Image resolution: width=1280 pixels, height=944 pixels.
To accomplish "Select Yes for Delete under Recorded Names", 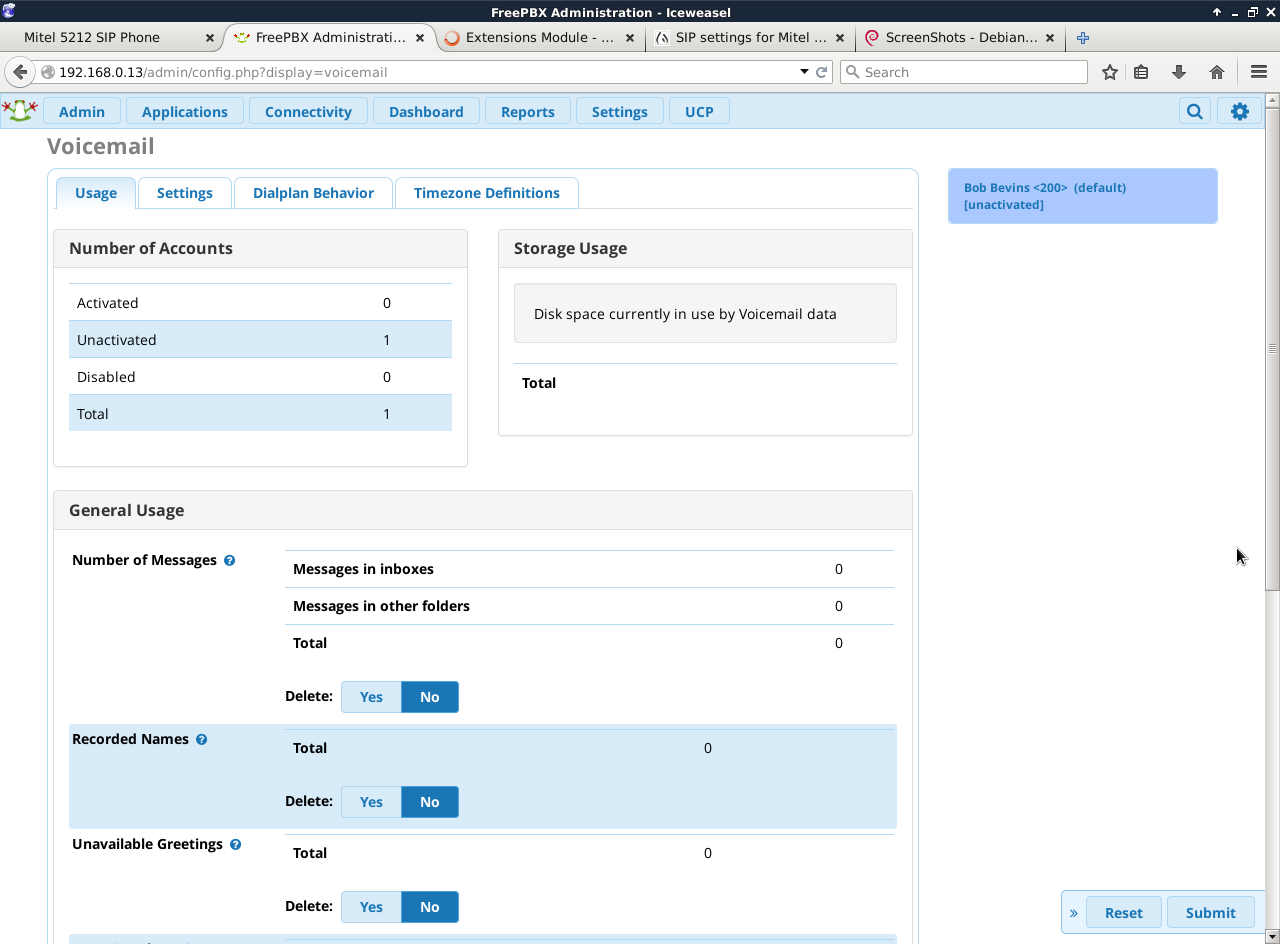I will (371, 802).
